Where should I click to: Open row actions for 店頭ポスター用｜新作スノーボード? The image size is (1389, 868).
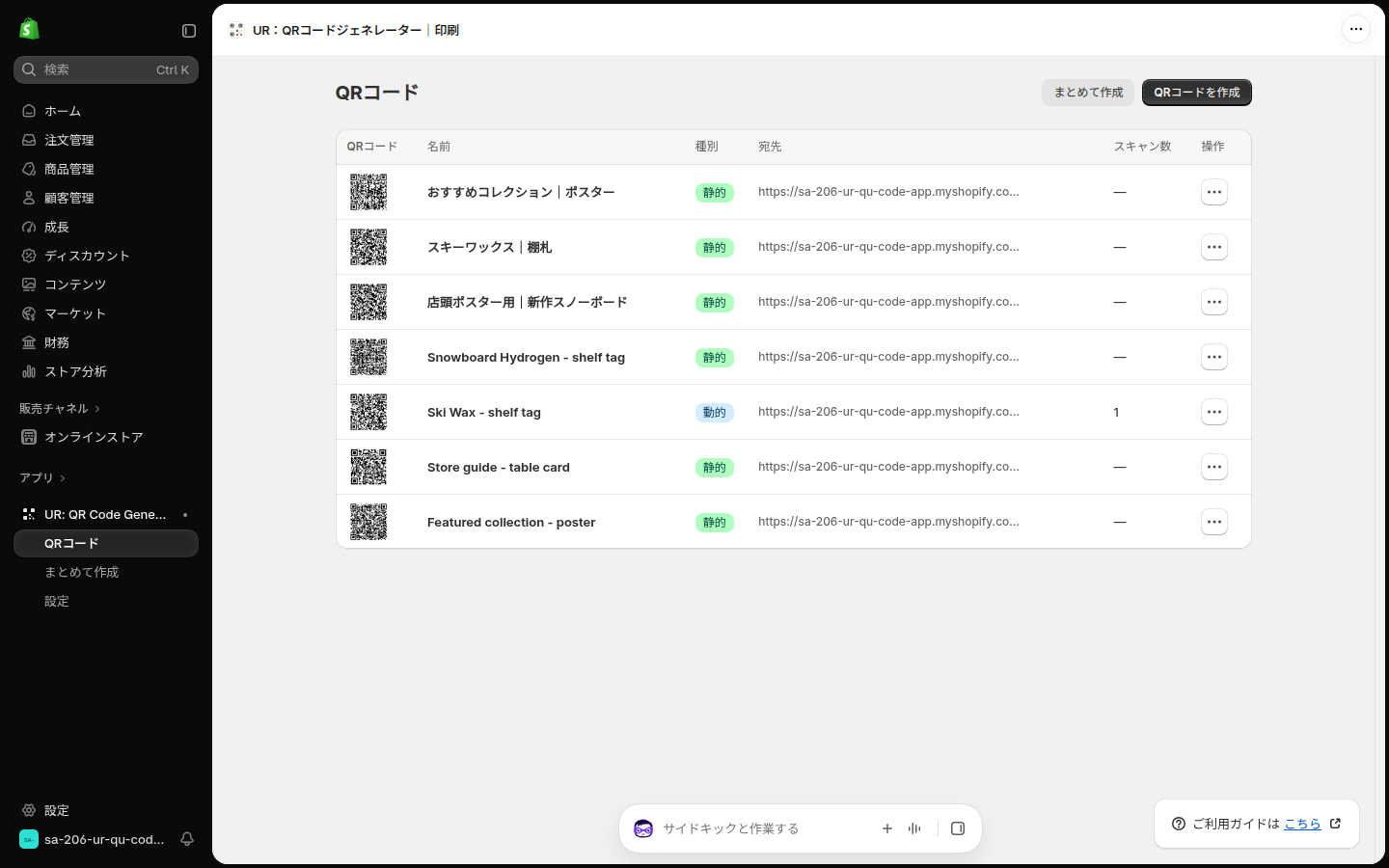(x=1214, y=302)
